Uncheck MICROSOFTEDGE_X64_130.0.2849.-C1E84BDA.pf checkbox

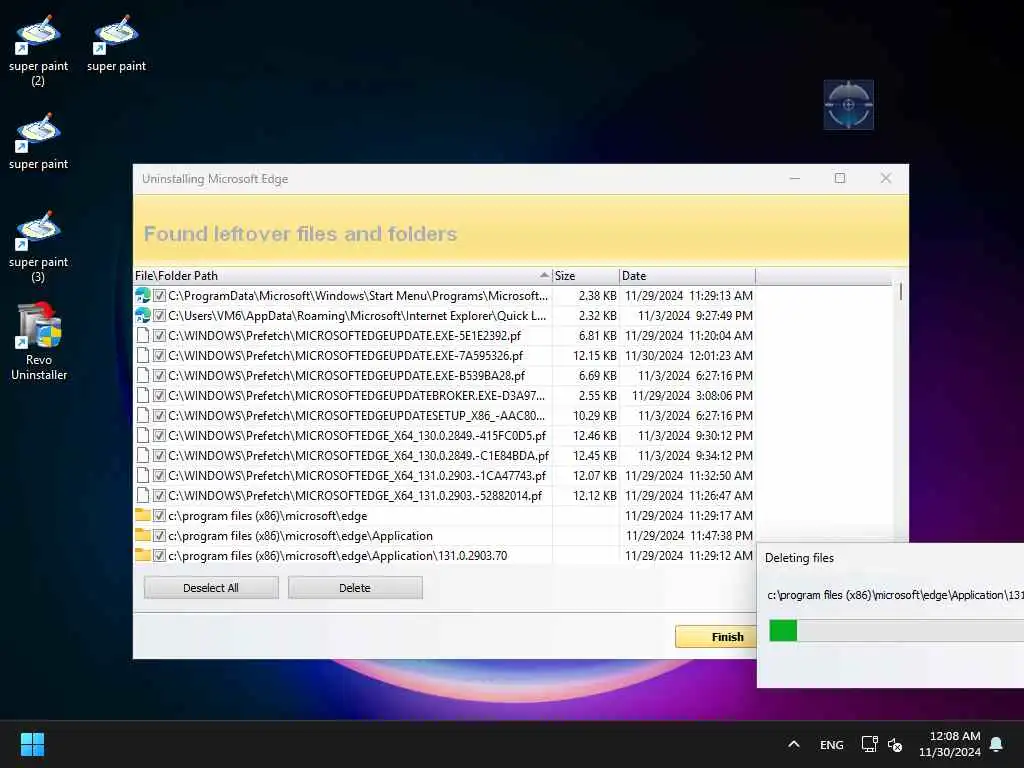tap(159, 456)
